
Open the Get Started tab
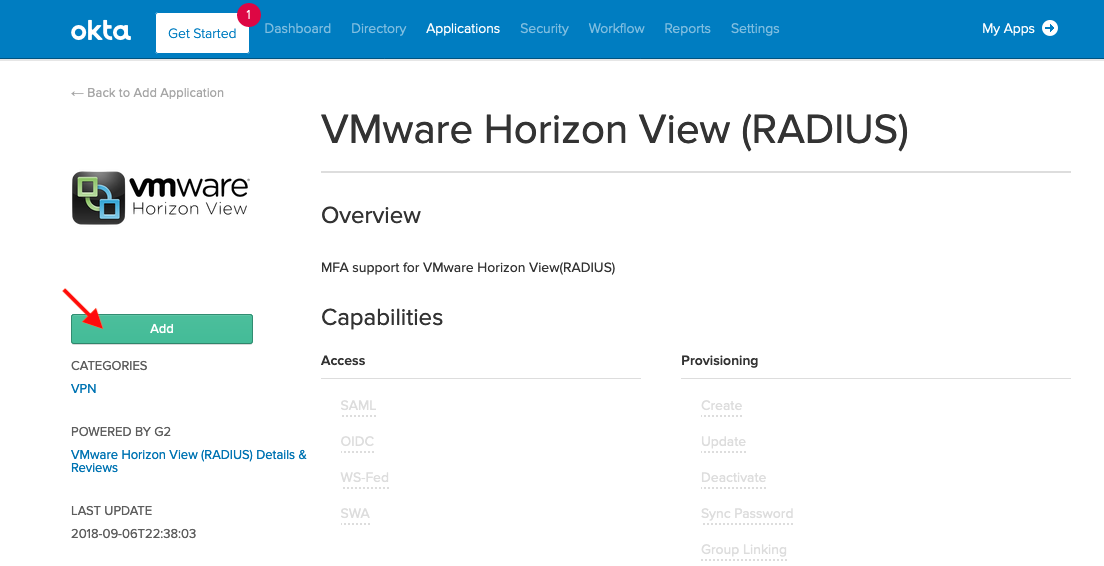202,33
